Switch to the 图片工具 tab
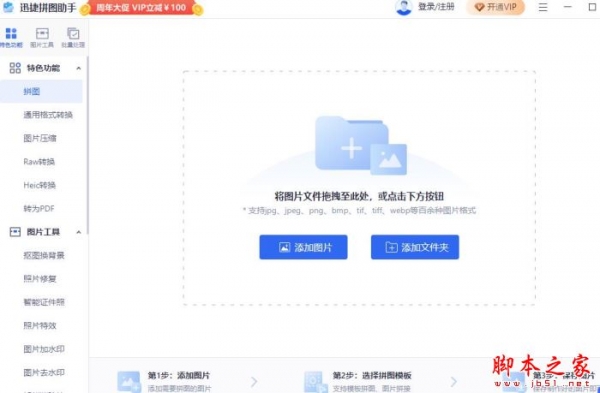Viewport: 600px width, 393px height. 42,38
